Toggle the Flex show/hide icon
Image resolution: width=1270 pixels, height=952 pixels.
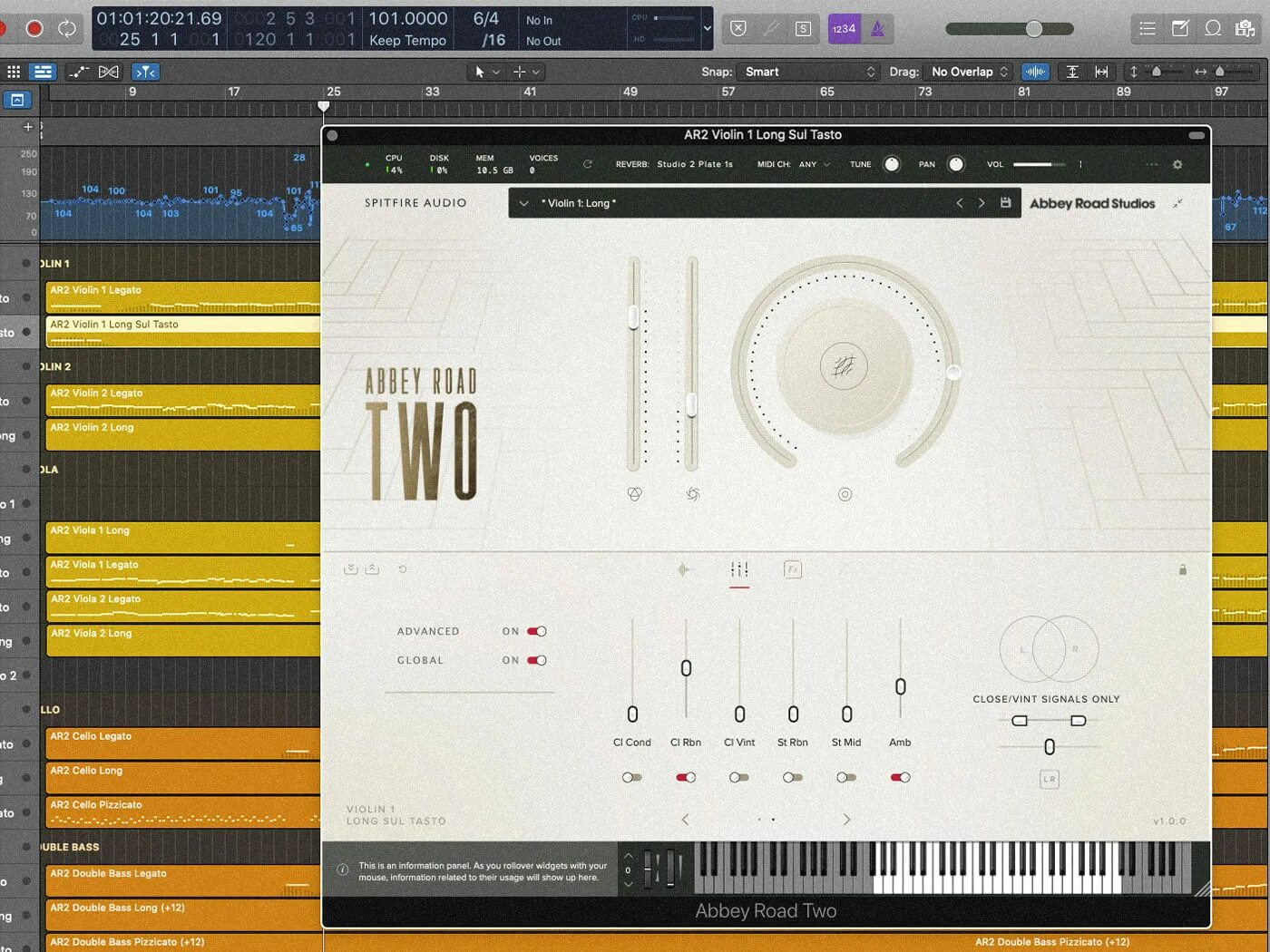click(x=109, y=72)
